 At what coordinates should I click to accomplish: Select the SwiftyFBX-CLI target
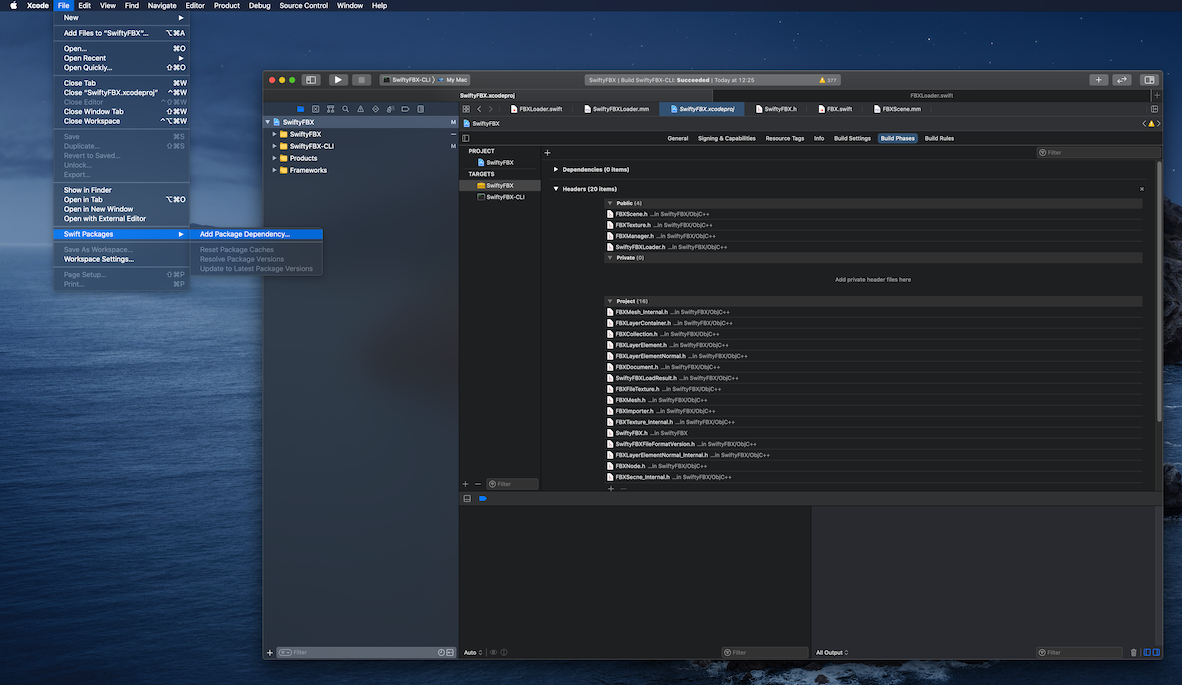point(505,197)
